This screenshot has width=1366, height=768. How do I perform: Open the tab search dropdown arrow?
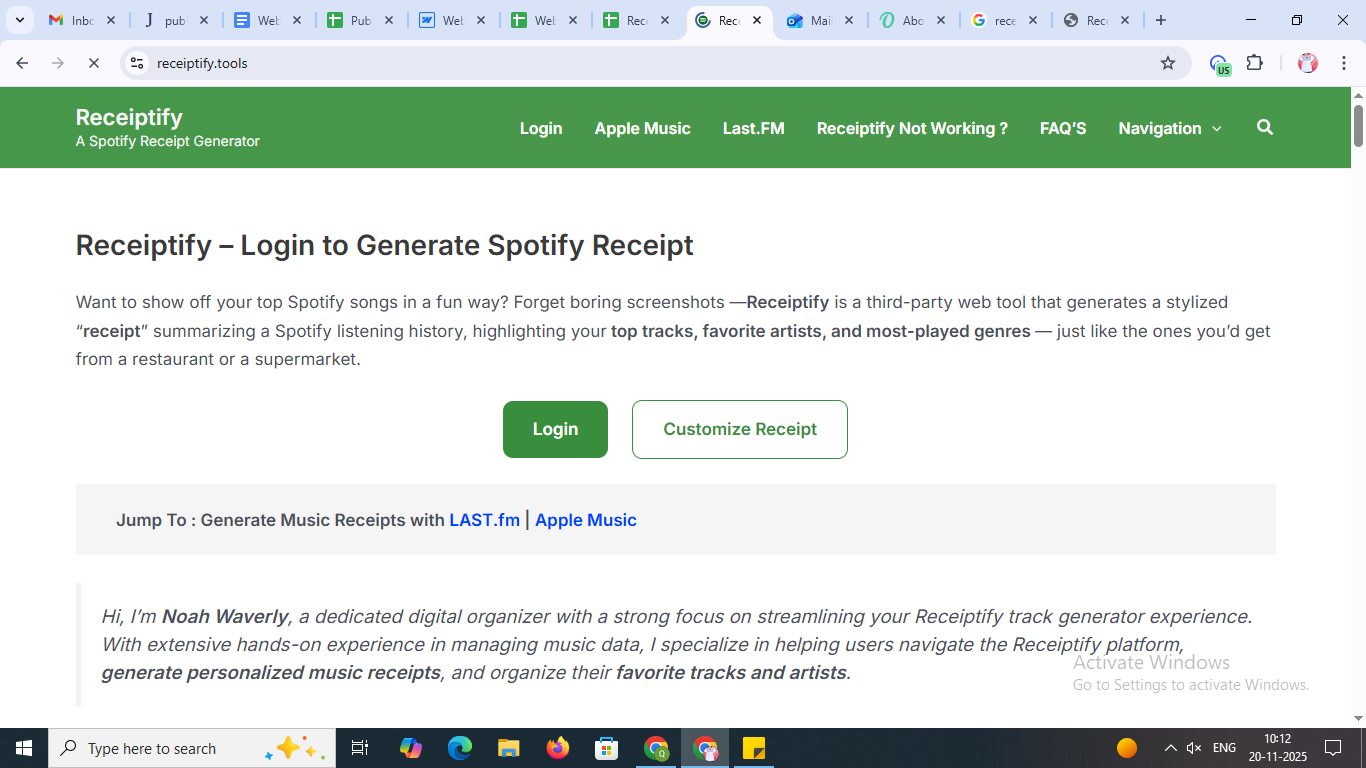click(19, 20)
